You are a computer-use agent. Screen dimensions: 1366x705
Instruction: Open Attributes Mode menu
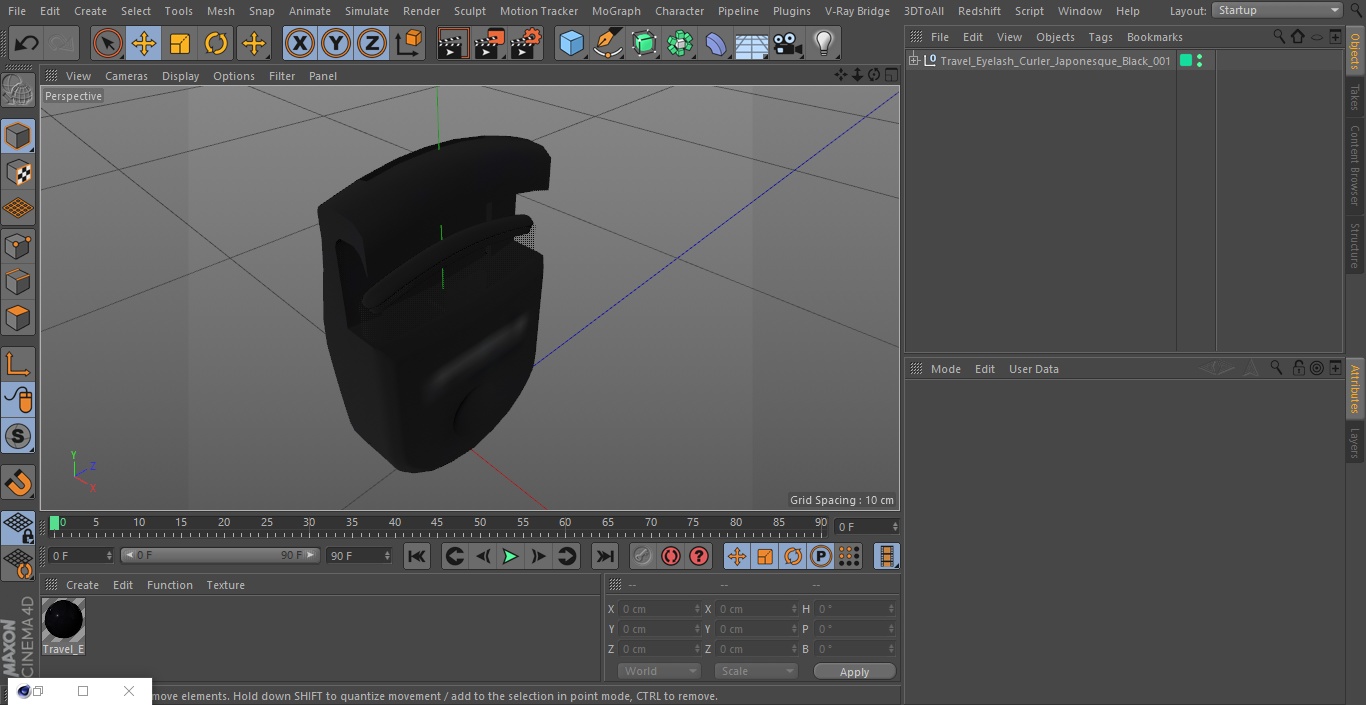point(945,369)
